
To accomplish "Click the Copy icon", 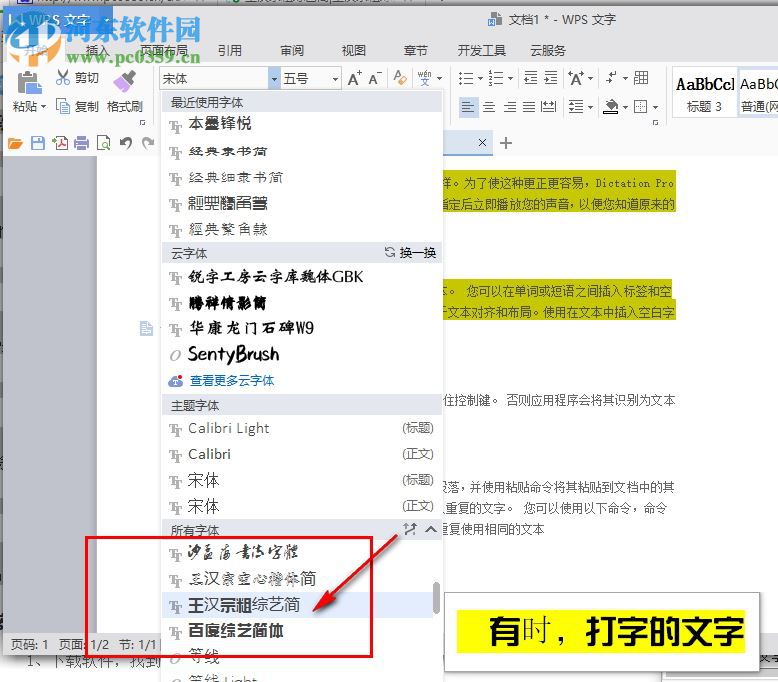I will point(64,106).
